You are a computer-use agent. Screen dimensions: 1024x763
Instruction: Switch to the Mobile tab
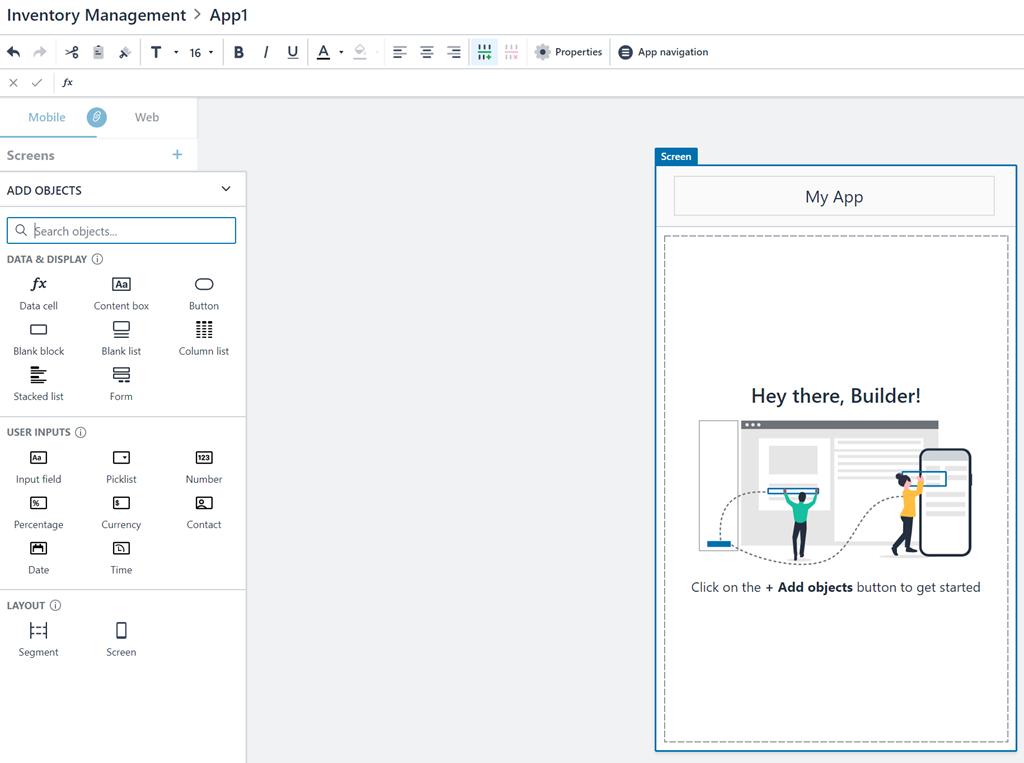tap(47, 117)
